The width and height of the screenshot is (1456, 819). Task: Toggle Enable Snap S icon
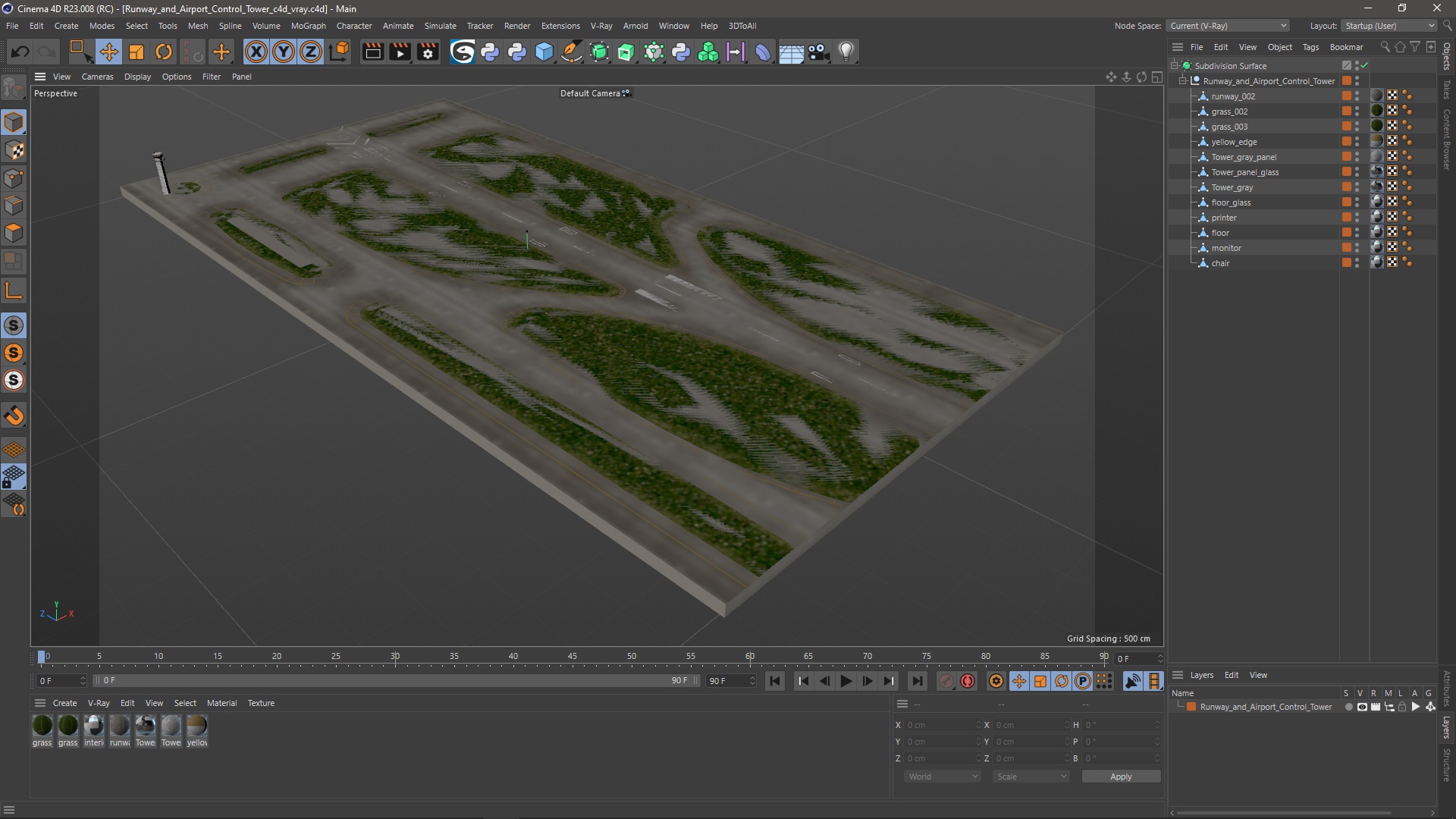(14, 325)
